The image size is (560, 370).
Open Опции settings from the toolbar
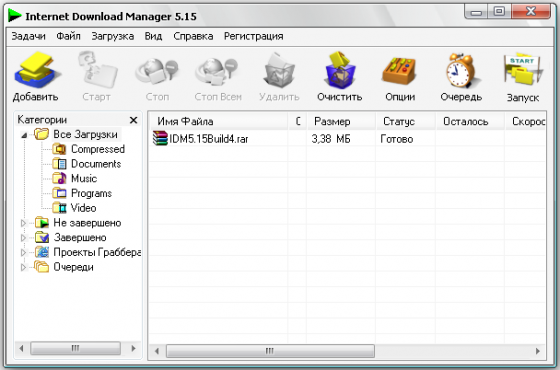tap(399, 71)
